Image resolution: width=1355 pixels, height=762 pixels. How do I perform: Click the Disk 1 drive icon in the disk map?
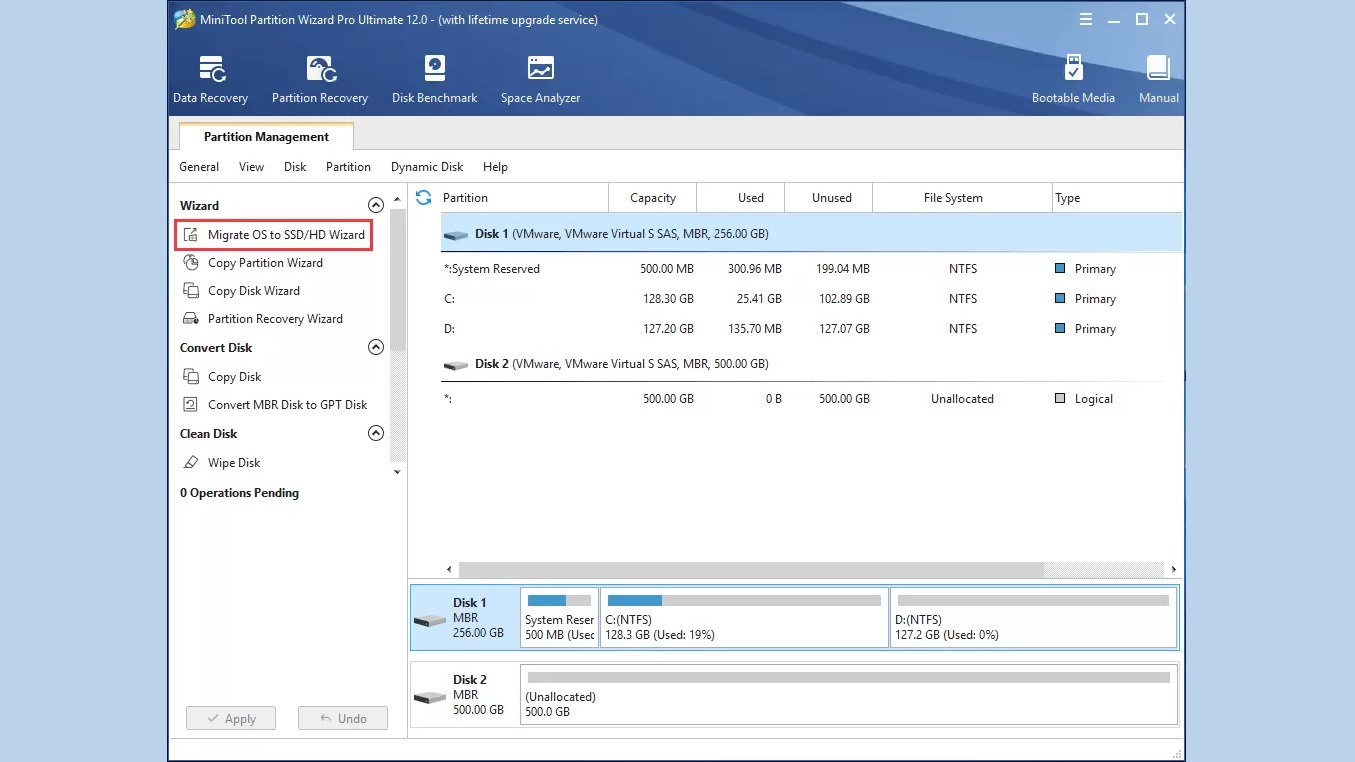tap(430, 620)
